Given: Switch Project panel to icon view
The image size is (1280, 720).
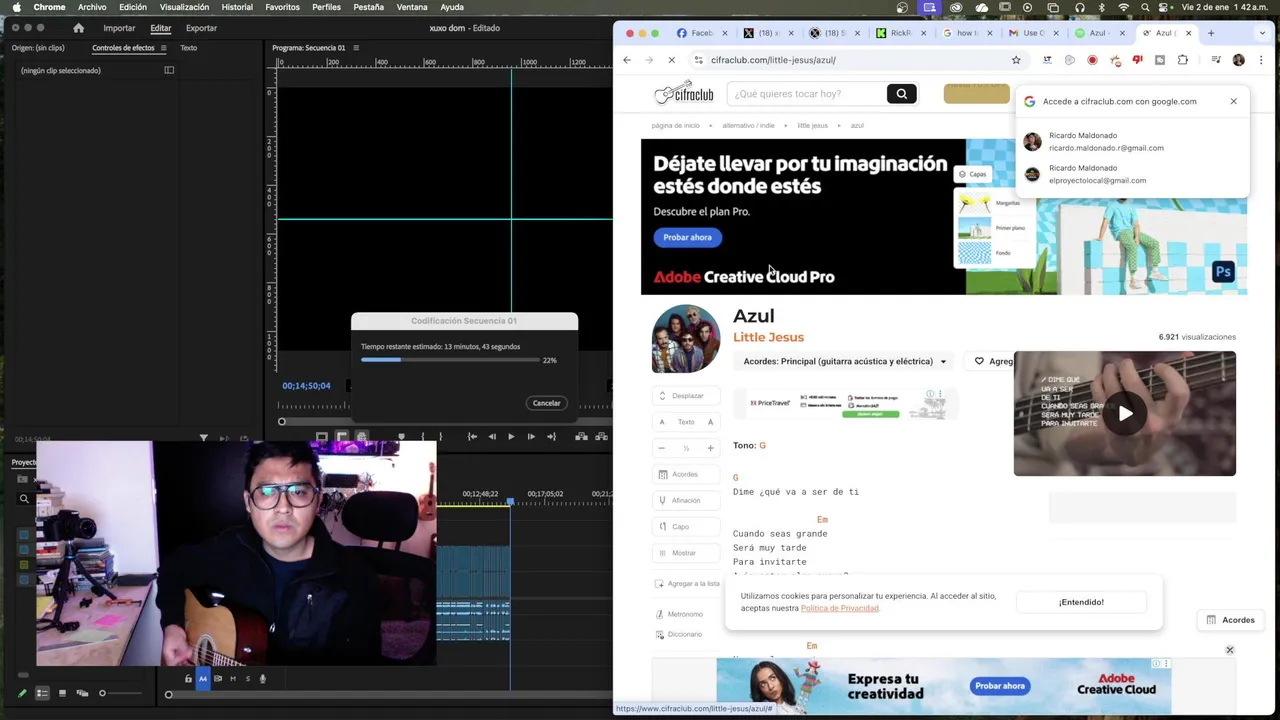Looking at the screenshot, I should [62, 693].
